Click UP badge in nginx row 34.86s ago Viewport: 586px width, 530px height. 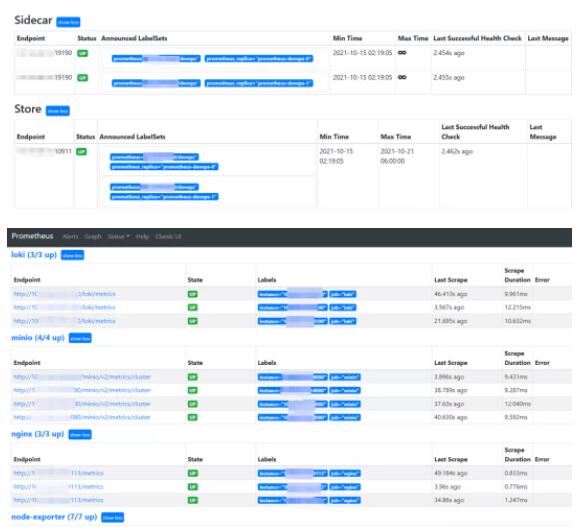point(192,500)
